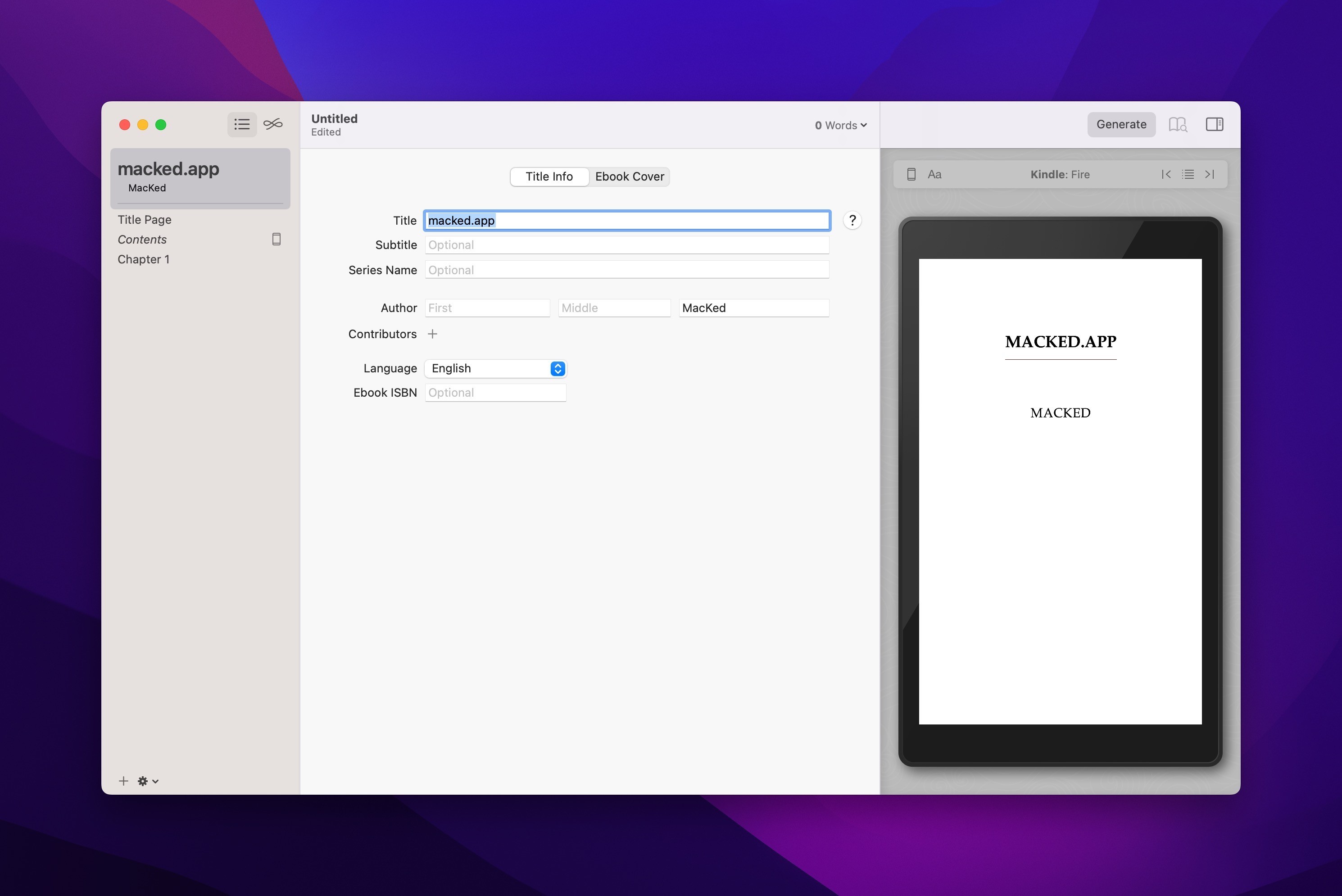Jump to first page in preview
This screenshot has height=896, width=1342.
(x=1166, y=174)
